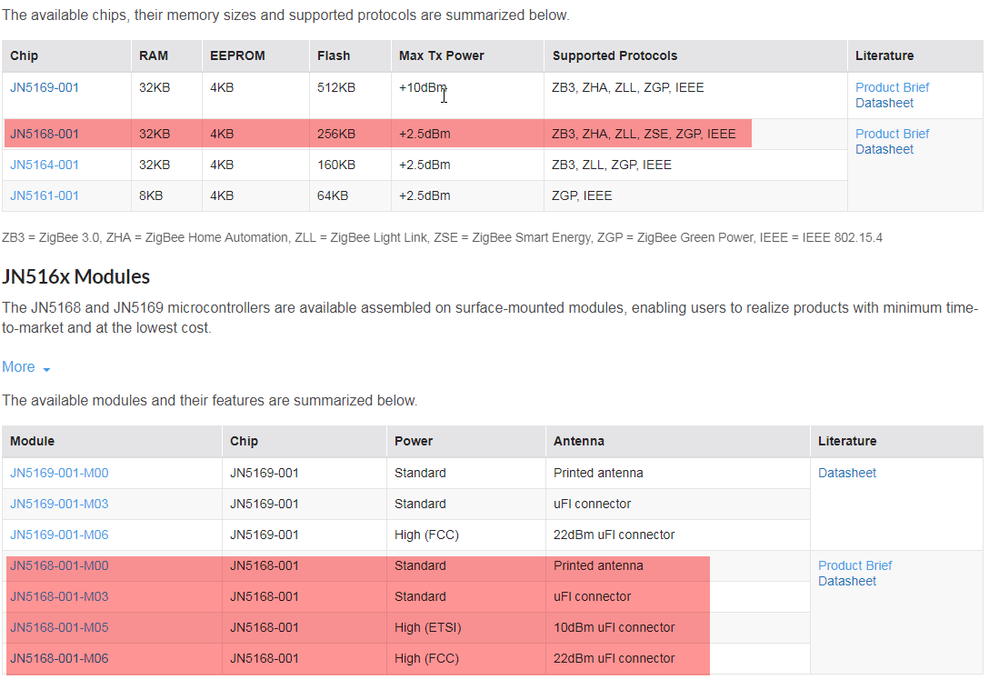Open the JN5168-001-M05 module link
The width and height of the screenshot is (999, 690).
(x=59, y=628)
